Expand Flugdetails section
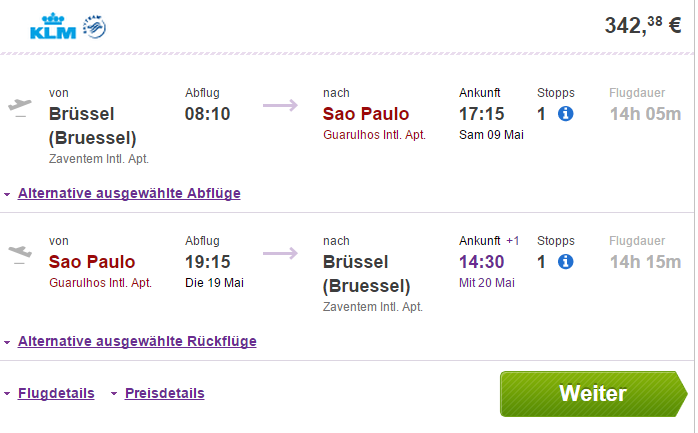 [56, 393]
